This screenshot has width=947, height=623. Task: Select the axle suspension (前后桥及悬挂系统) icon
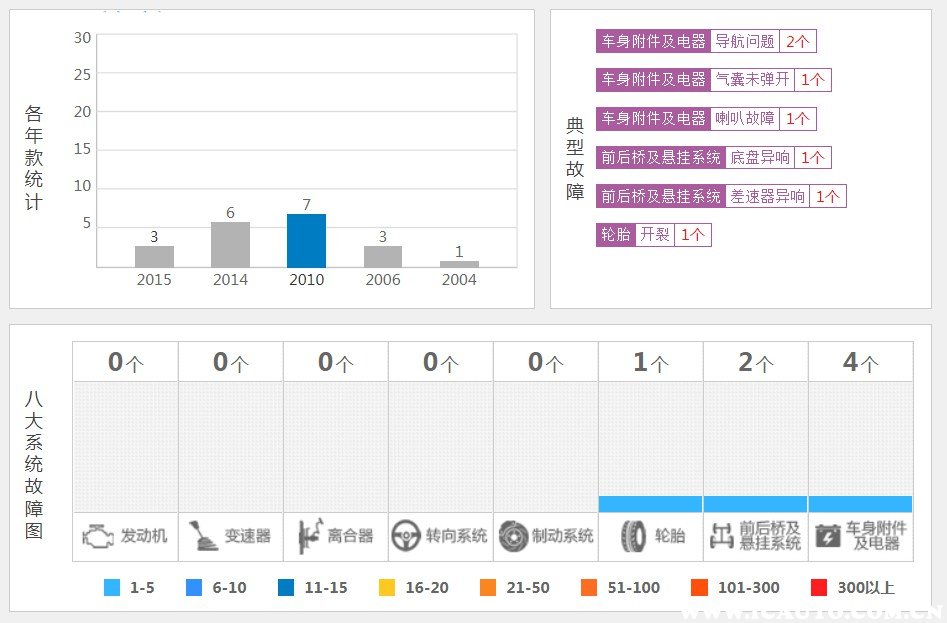tap(721, 536)
